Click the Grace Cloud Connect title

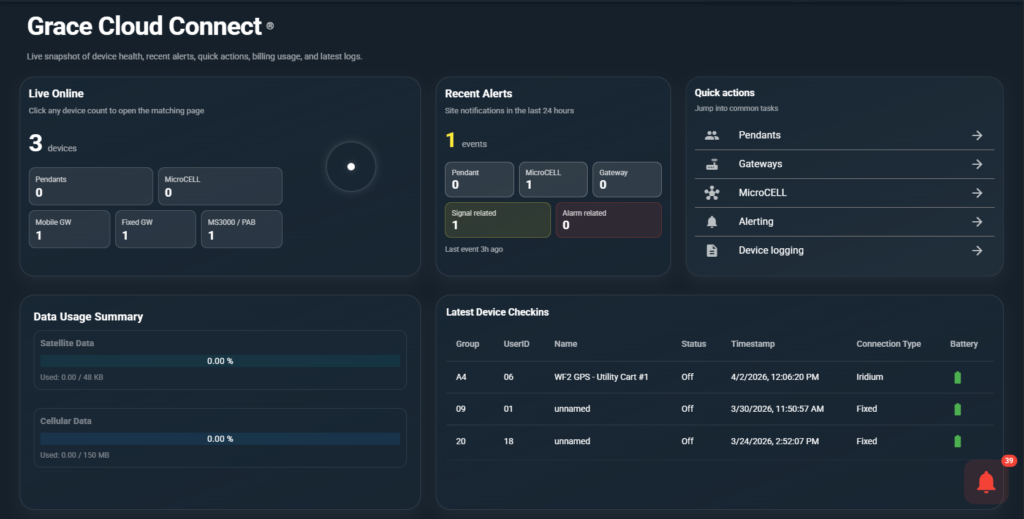144,26
